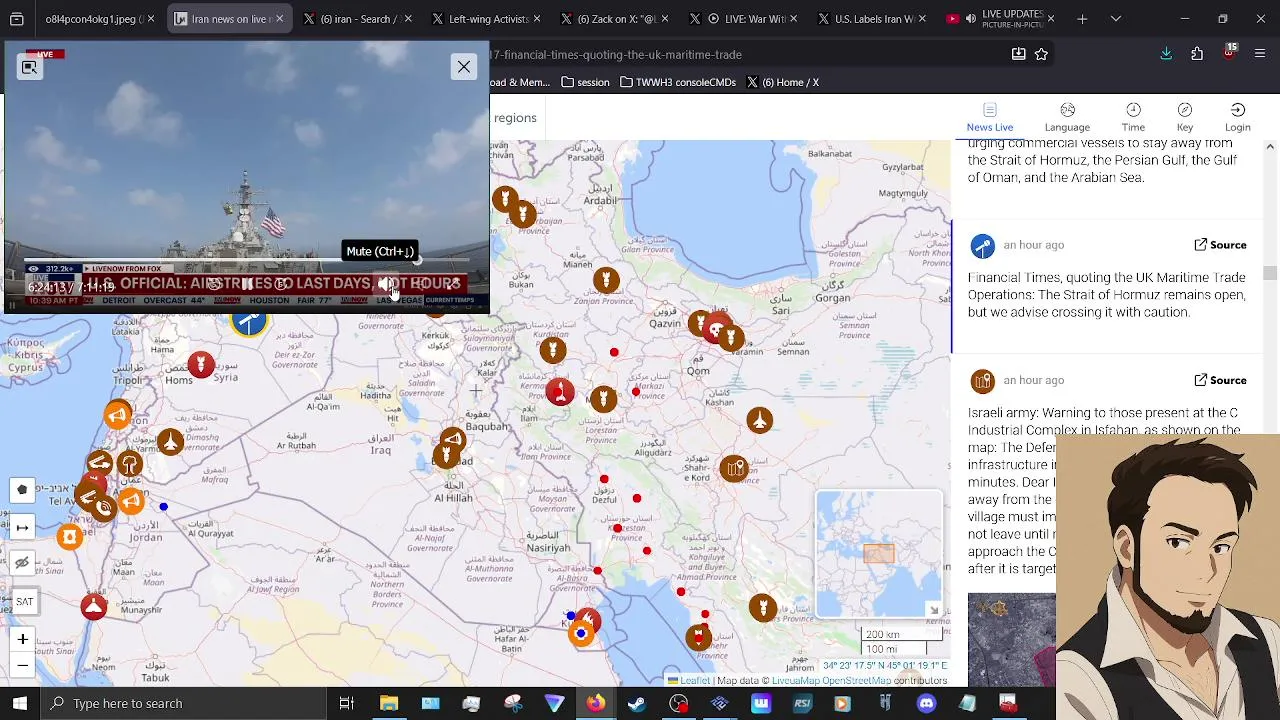The image size is (1280, 720).
Task: Click the orange loudspeaker marker near Tripoli
Action: tap(117, 414)
